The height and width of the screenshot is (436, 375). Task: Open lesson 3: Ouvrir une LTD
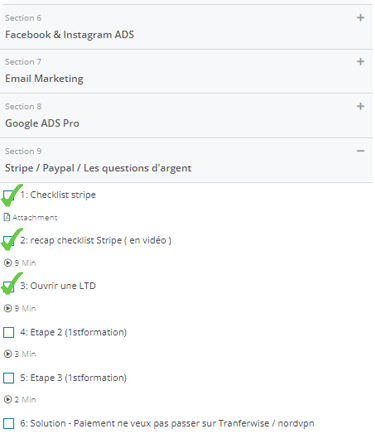[58, 286]
